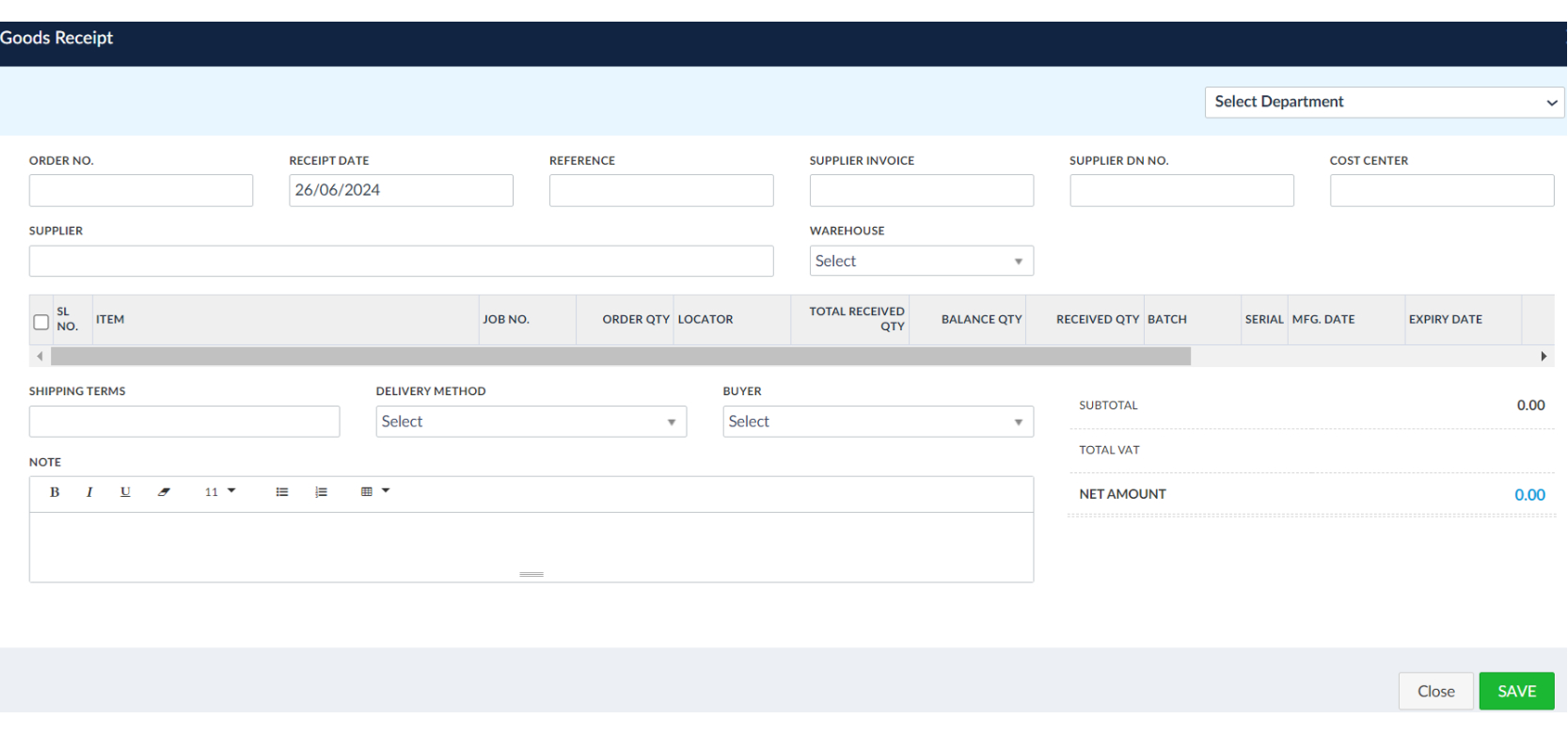Click into the Shipping Terms field
This screenshot has height=734, width=1568.
pyautogui.click(x=184, y=422)
